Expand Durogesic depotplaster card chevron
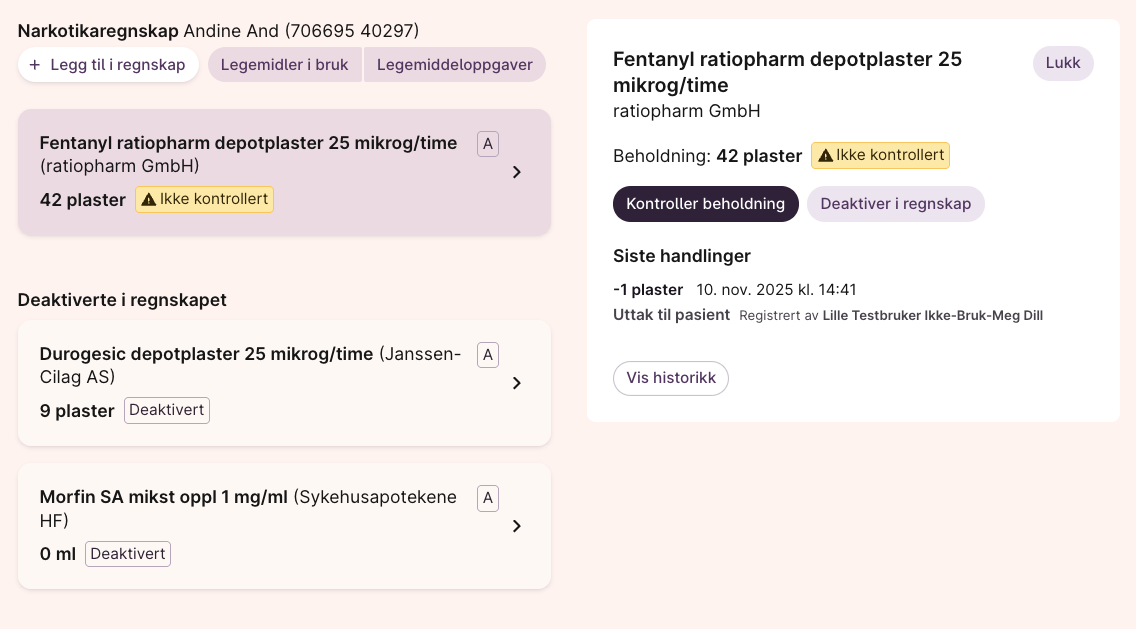 517,383
